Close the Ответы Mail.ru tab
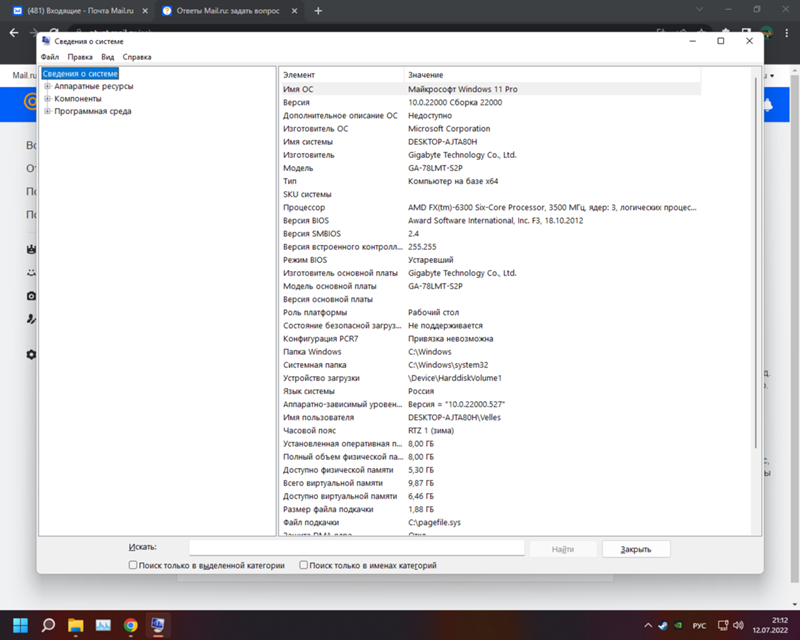The height and width of the screenshot is (640, 800). [294, 11]
